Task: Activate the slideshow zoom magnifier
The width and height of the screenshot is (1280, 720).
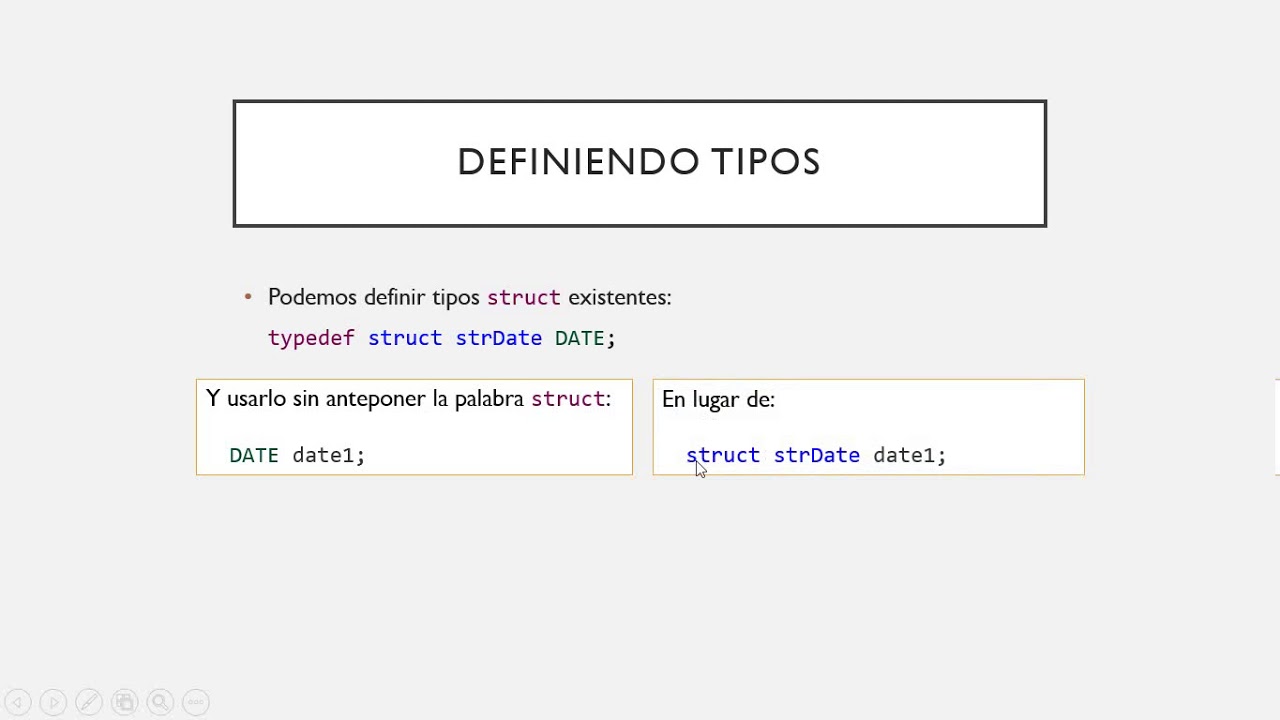Action: click(x=160, y=702)
